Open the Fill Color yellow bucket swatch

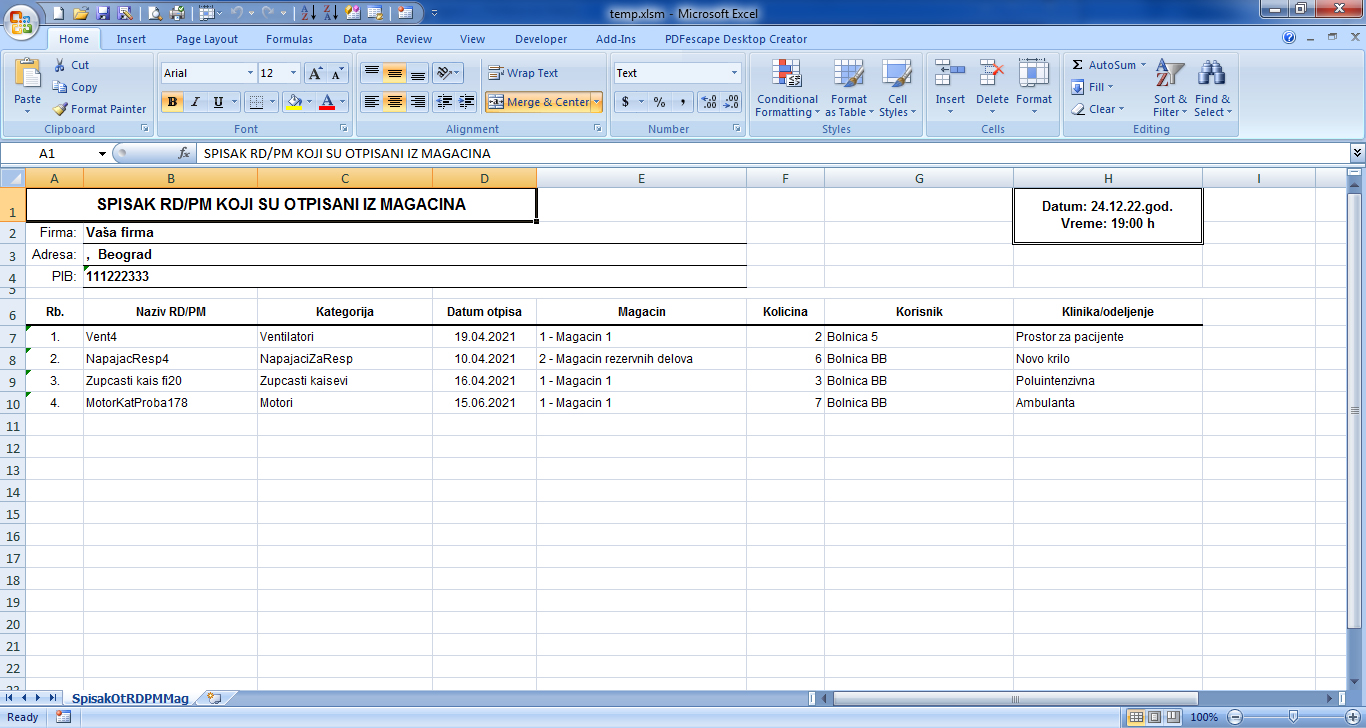pyautogui.click(x=293, y=102)
